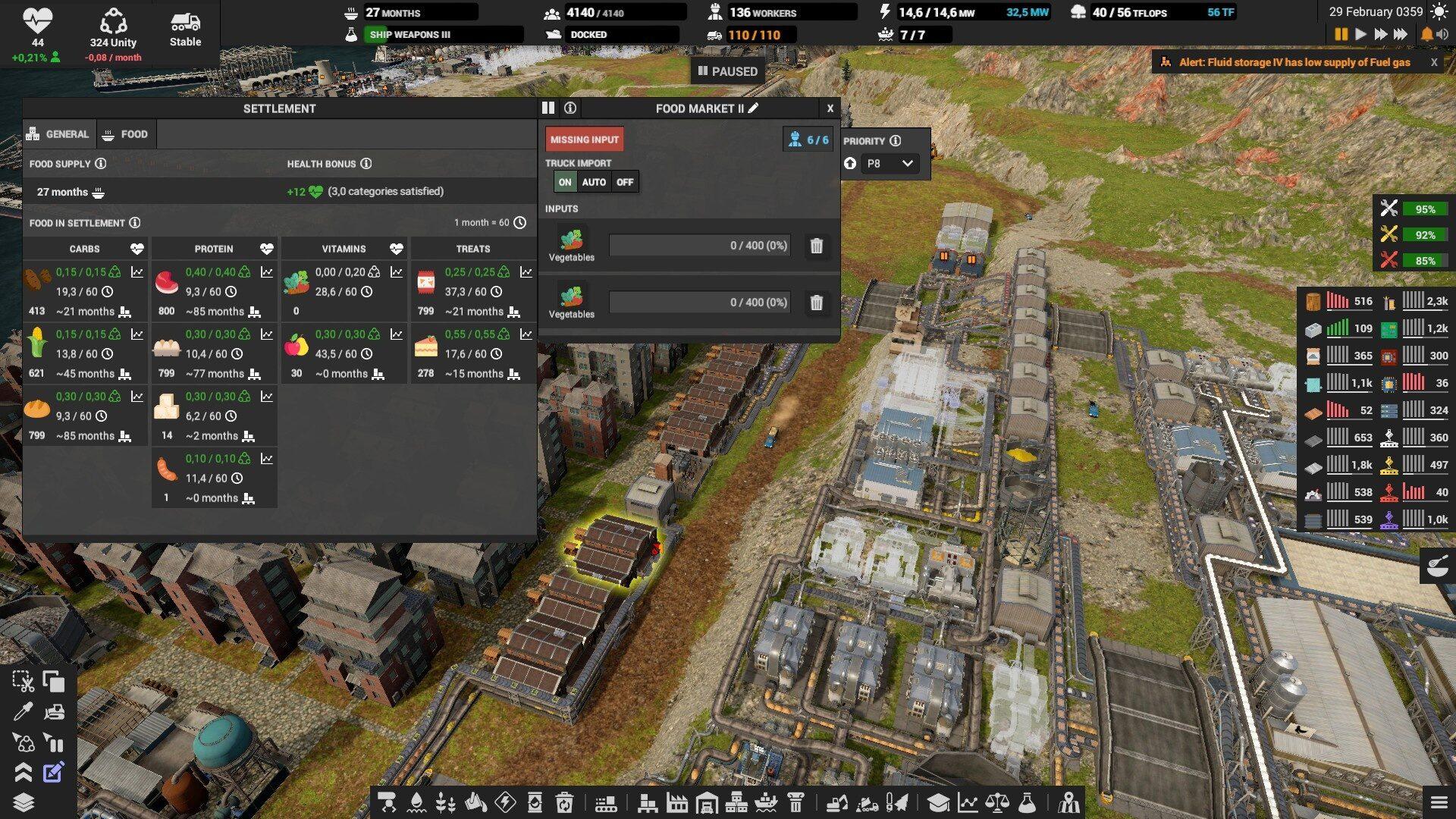Dismiss the Fuel gas alert
This screenshot has width=1456, height=819.
pyautogui.click(x=1433, y=62)
